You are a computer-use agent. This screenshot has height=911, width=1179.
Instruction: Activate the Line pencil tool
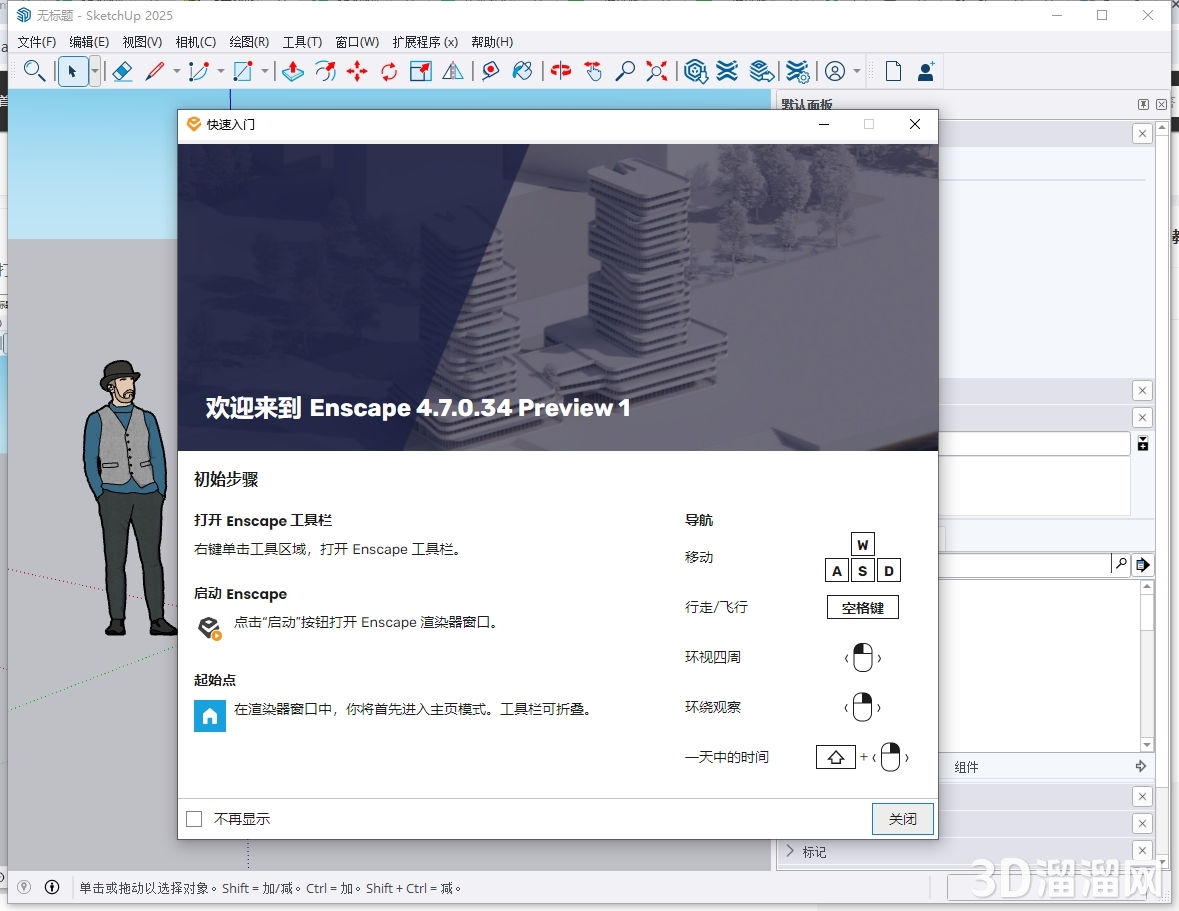[155, 71]
